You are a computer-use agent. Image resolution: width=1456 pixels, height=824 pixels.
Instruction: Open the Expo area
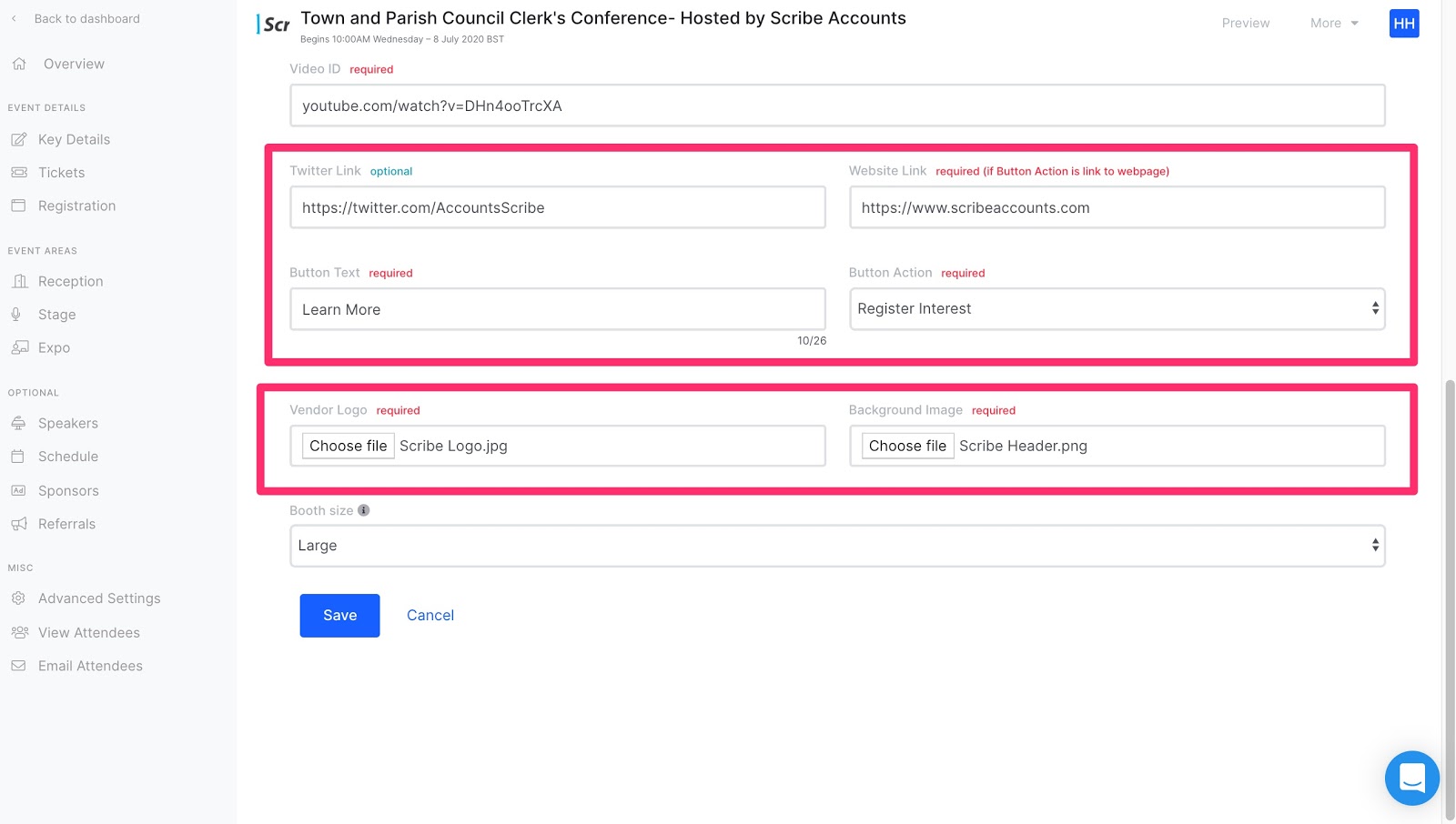click(54, 347)
